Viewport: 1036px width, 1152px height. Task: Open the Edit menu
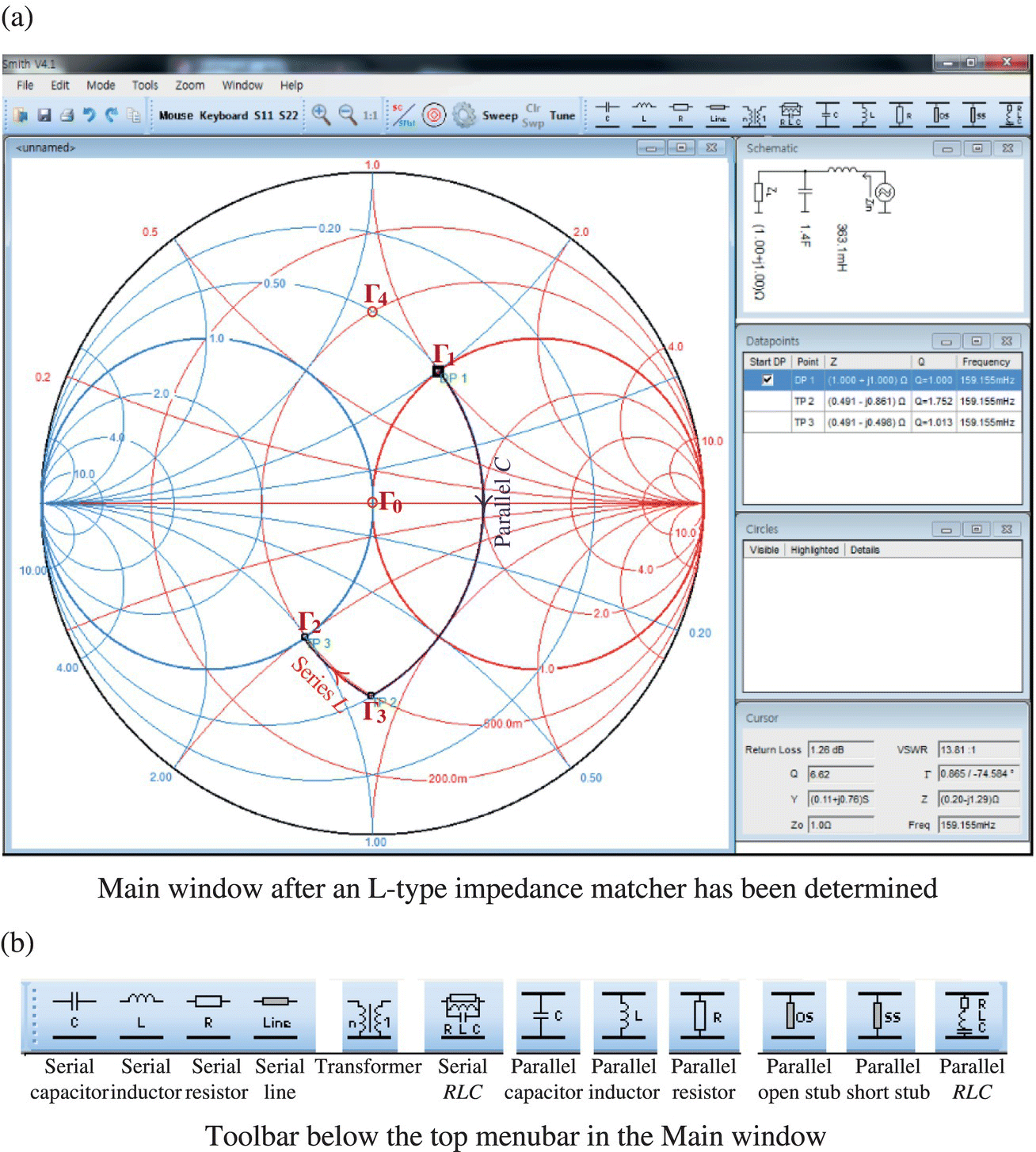coord(60,85)
